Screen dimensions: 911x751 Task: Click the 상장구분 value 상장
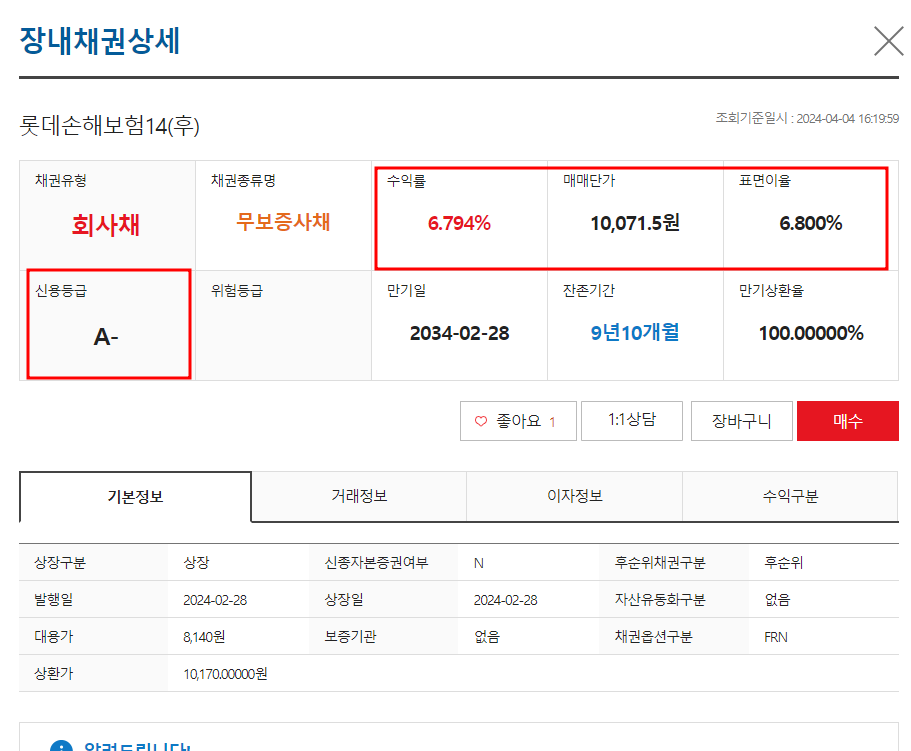(x=196, y=563)
